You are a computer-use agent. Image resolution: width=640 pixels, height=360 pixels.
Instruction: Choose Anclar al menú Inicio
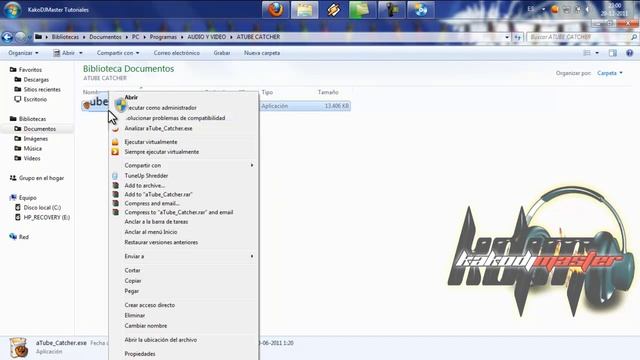click(x=151, y=232)
